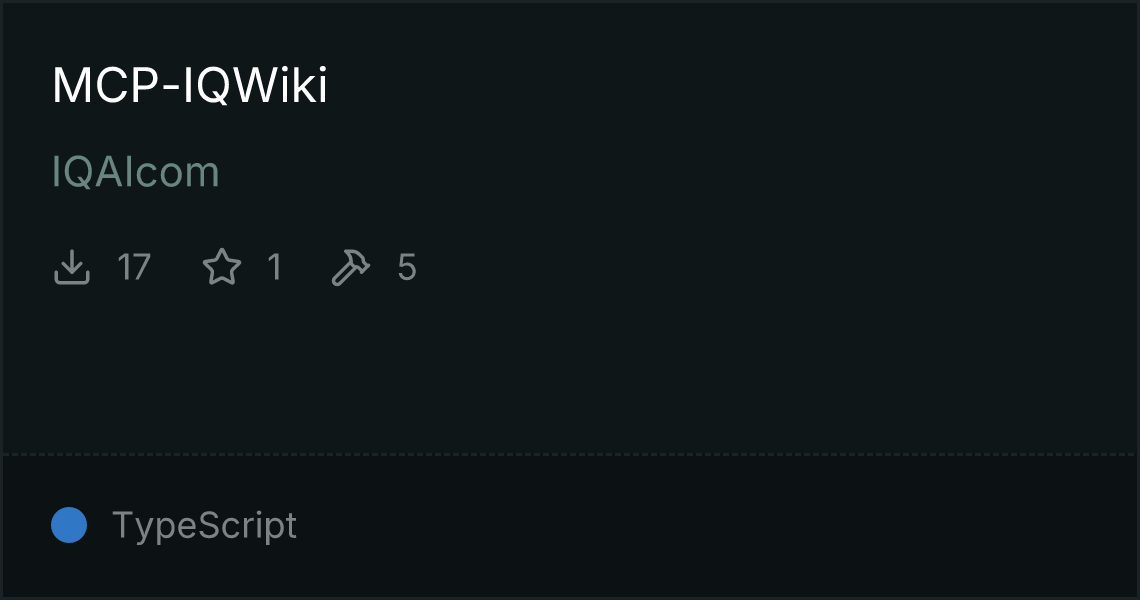Click the hammer tools icon

point(351,267)
